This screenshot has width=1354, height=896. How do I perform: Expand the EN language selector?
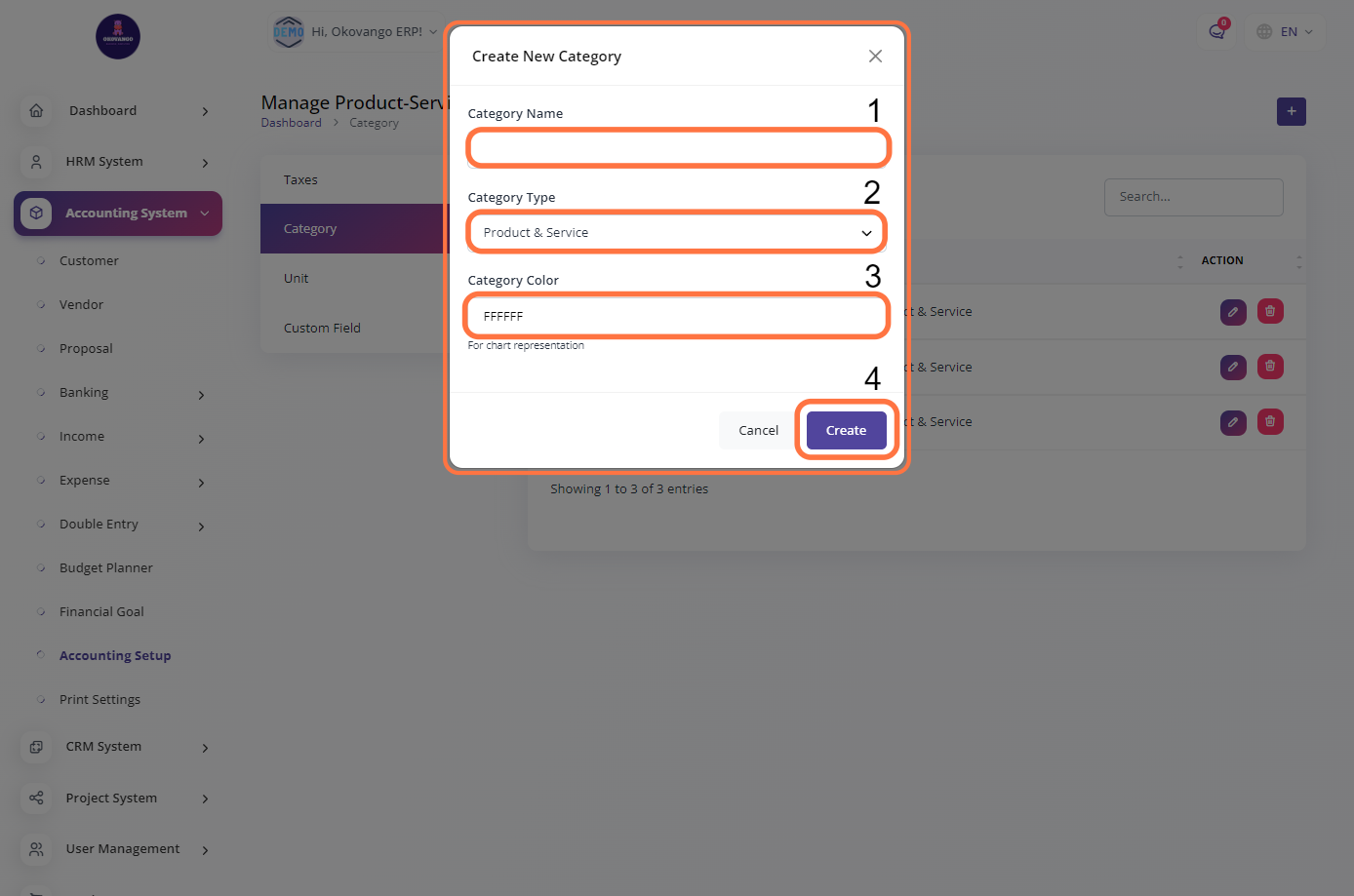click(x=1285, y=32)
